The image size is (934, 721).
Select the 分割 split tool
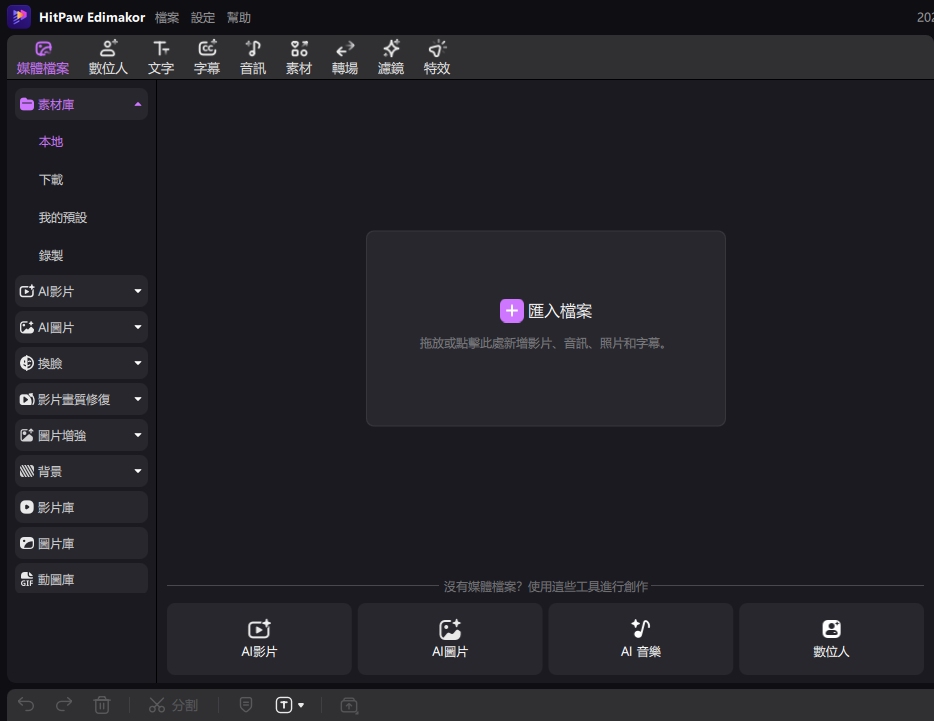[x=173, y=704]
